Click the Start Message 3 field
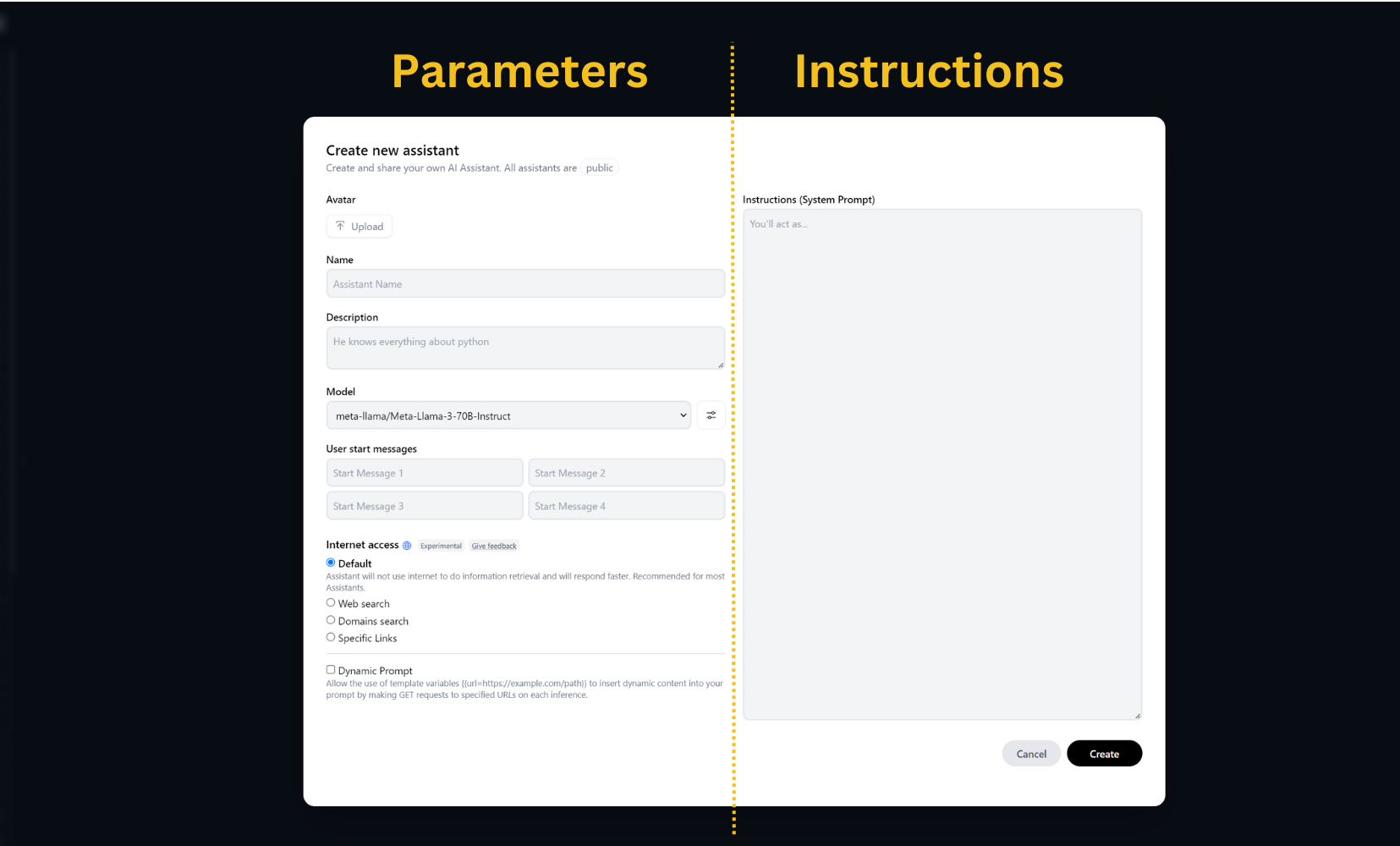Viewport: 1400px width, 846px height. (x=424, y=506)
